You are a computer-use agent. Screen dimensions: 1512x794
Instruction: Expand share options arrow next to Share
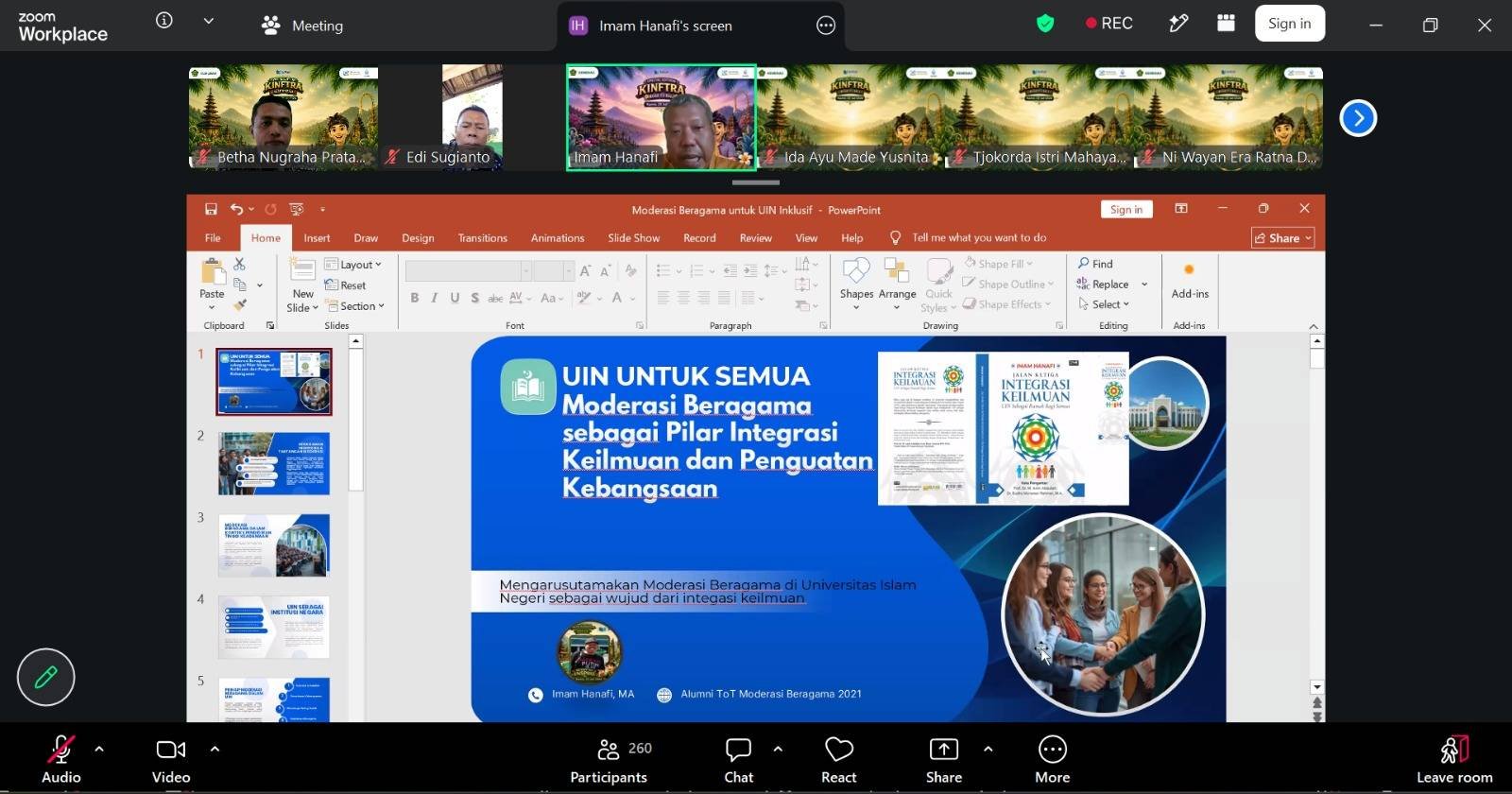pos(988,749)
